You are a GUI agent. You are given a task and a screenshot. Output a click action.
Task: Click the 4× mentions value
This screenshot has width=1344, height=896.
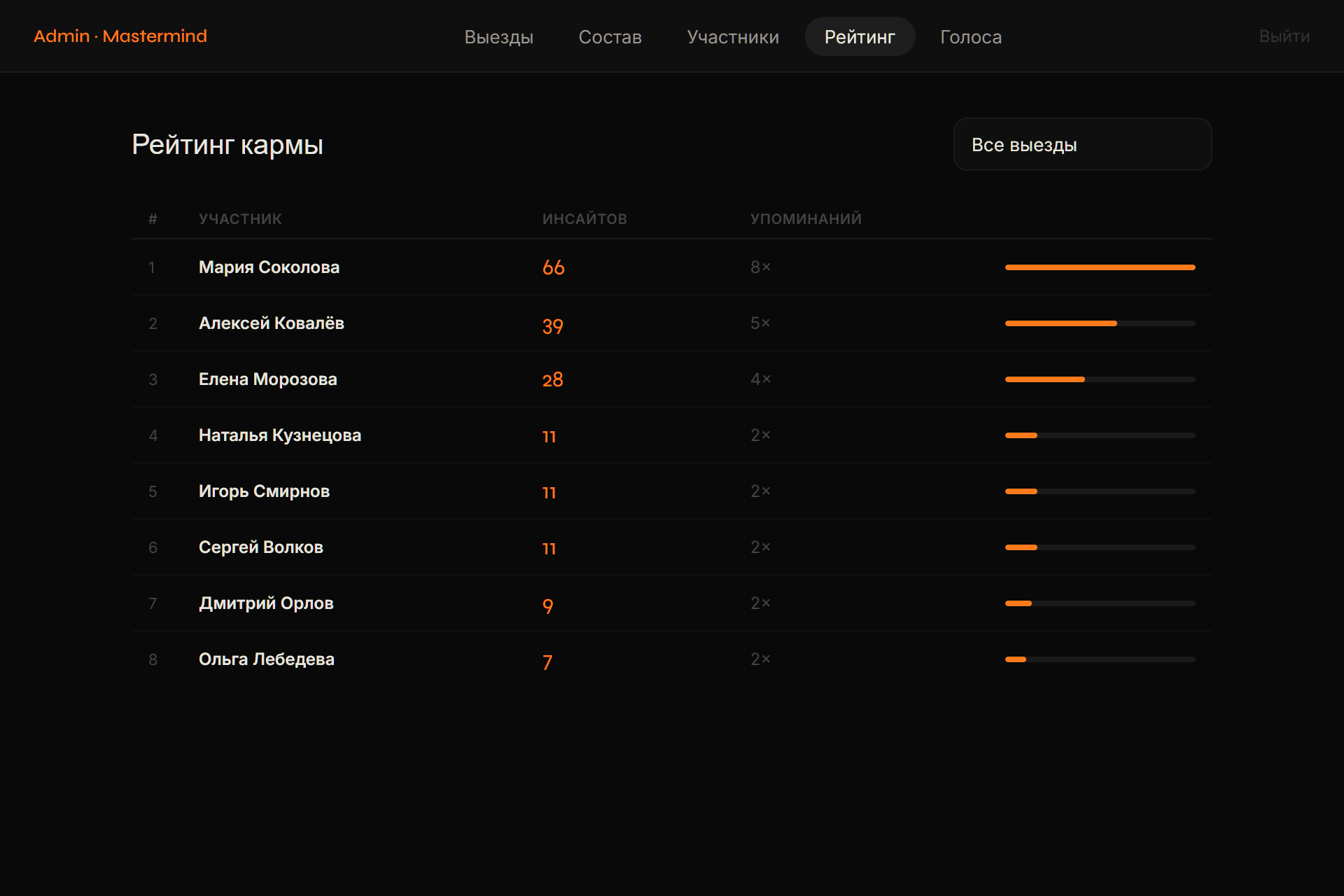point(760,379)
